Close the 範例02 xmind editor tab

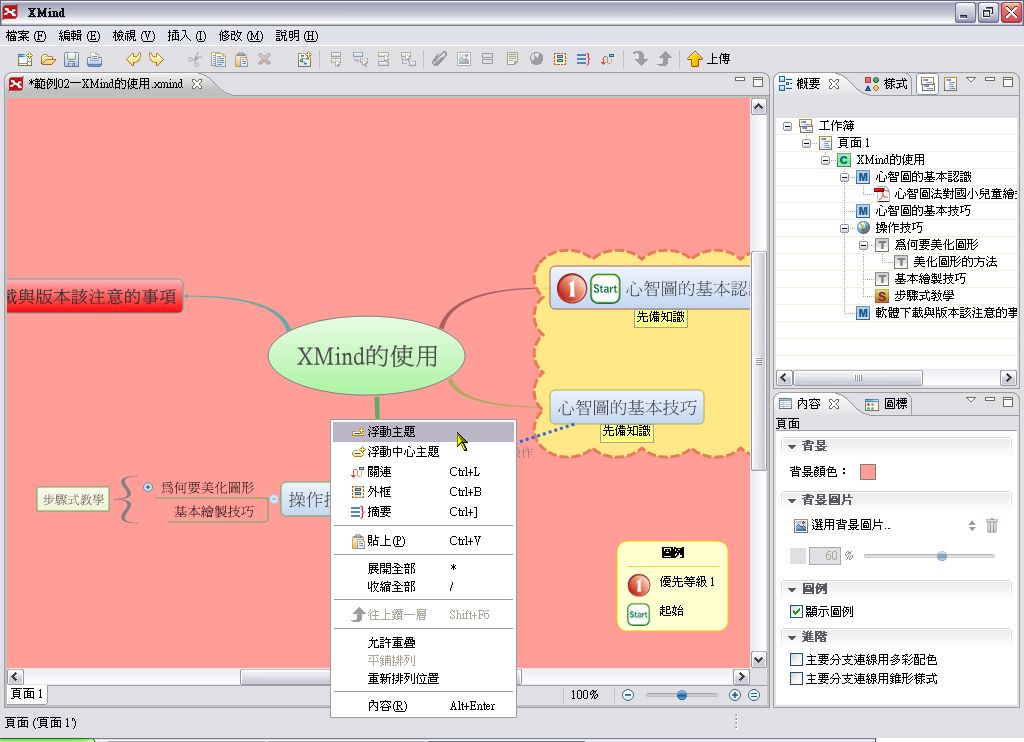[197, 84]
